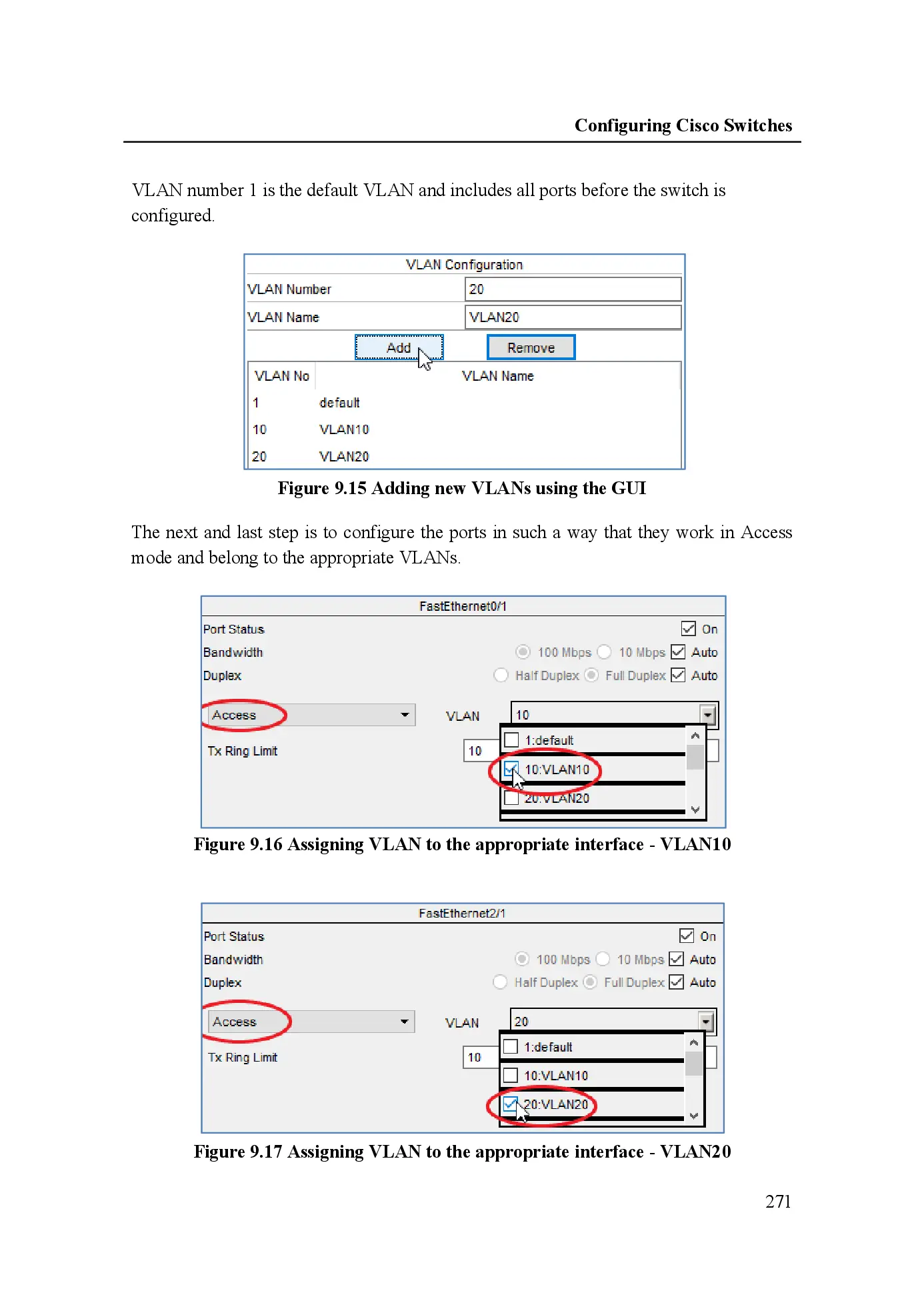Toggle Duplex Auto checkbox on FastEthernet2/1
Viewport: 924px width, 1313px height.
(677, 982)
